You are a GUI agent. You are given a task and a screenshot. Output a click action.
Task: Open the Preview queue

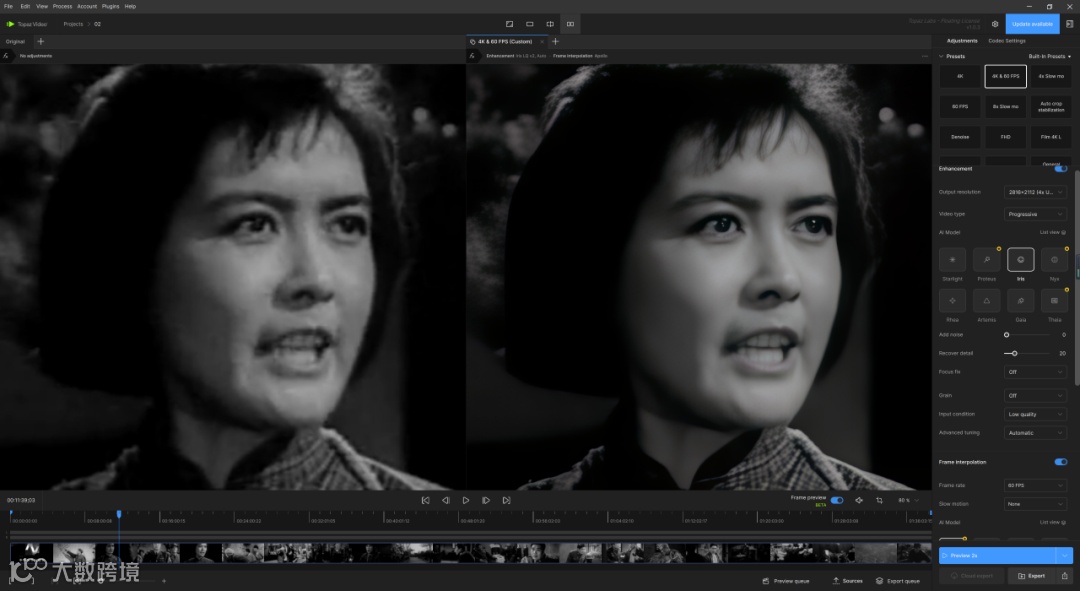pyautogui.click(x=786, y=581)
